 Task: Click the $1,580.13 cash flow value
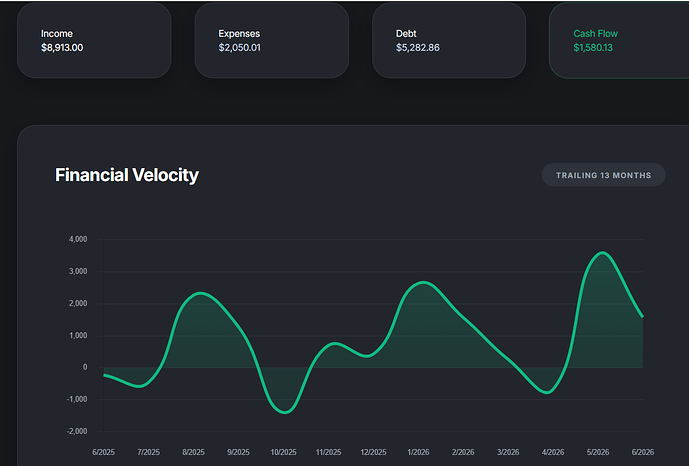[593, 47]
